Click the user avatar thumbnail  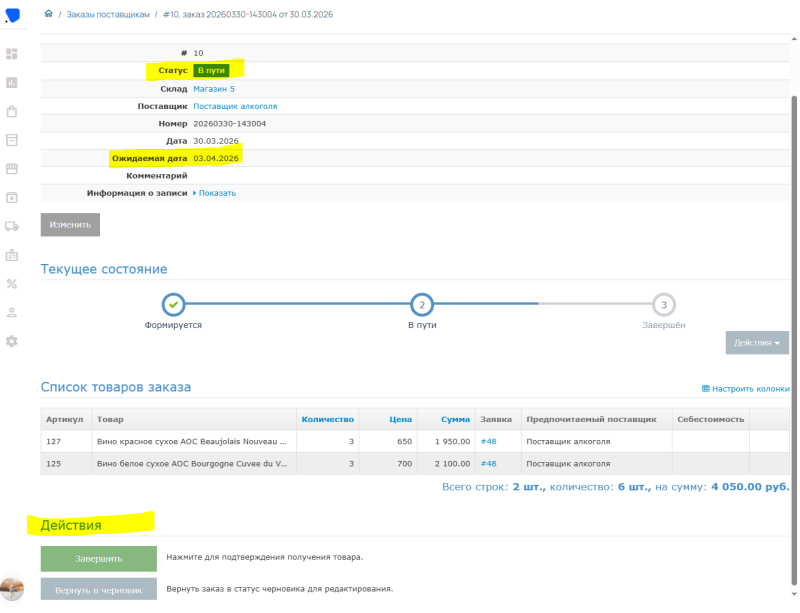[x=12, y=588]
